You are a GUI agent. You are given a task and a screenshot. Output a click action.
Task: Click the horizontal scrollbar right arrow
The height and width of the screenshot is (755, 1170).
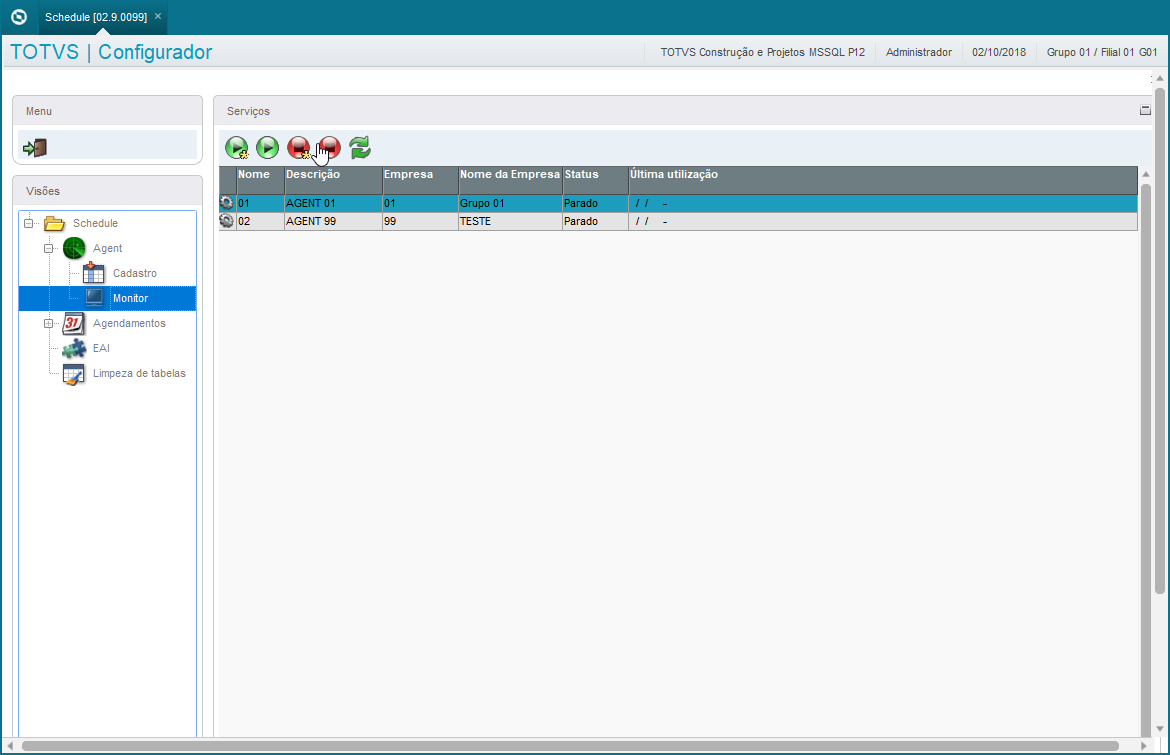[x=1144, y=746]
